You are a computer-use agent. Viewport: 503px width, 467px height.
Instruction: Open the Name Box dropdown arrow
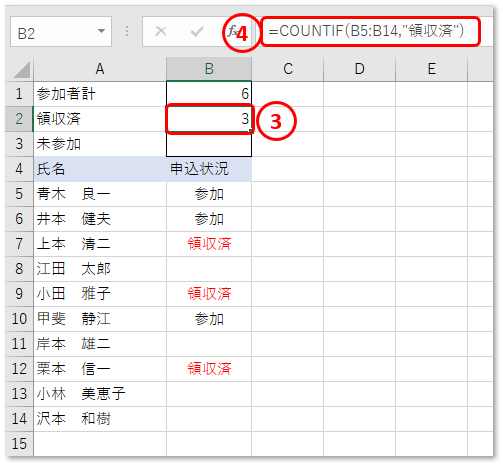[x=101, y=31]
